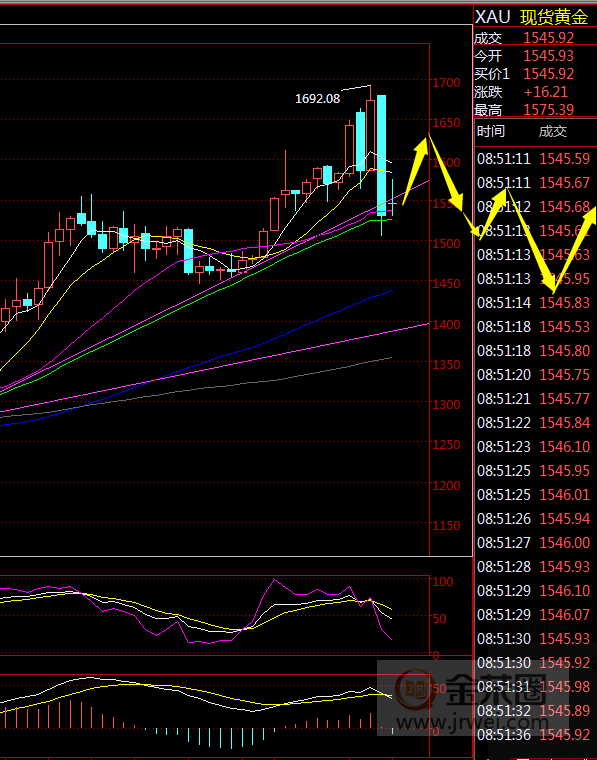Select the 08:51:21 tick row
The height and width of the screenshot is (760, 597).
534,398
